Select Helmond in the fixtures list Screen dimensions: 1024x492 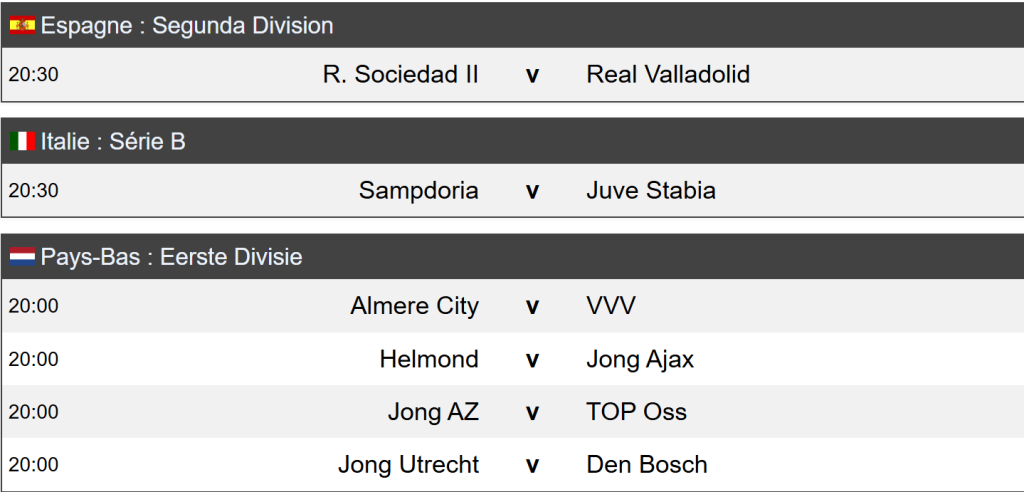[x=429, y=359]
